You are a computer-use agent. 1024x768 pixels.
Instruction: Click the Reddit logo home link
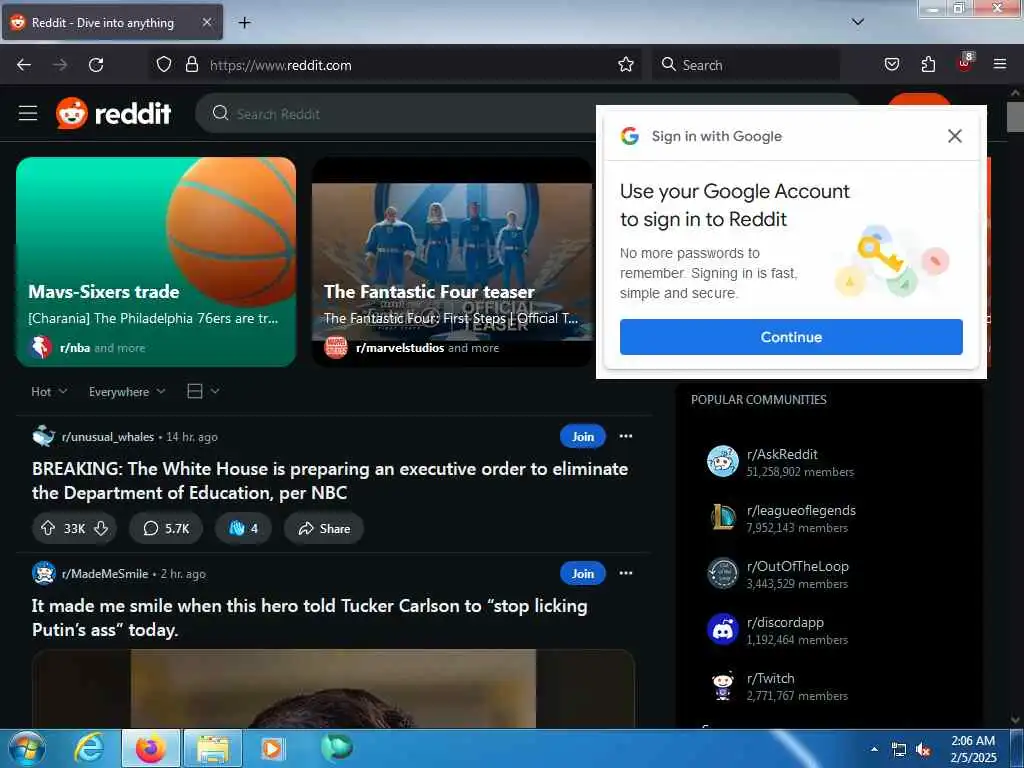114,114
